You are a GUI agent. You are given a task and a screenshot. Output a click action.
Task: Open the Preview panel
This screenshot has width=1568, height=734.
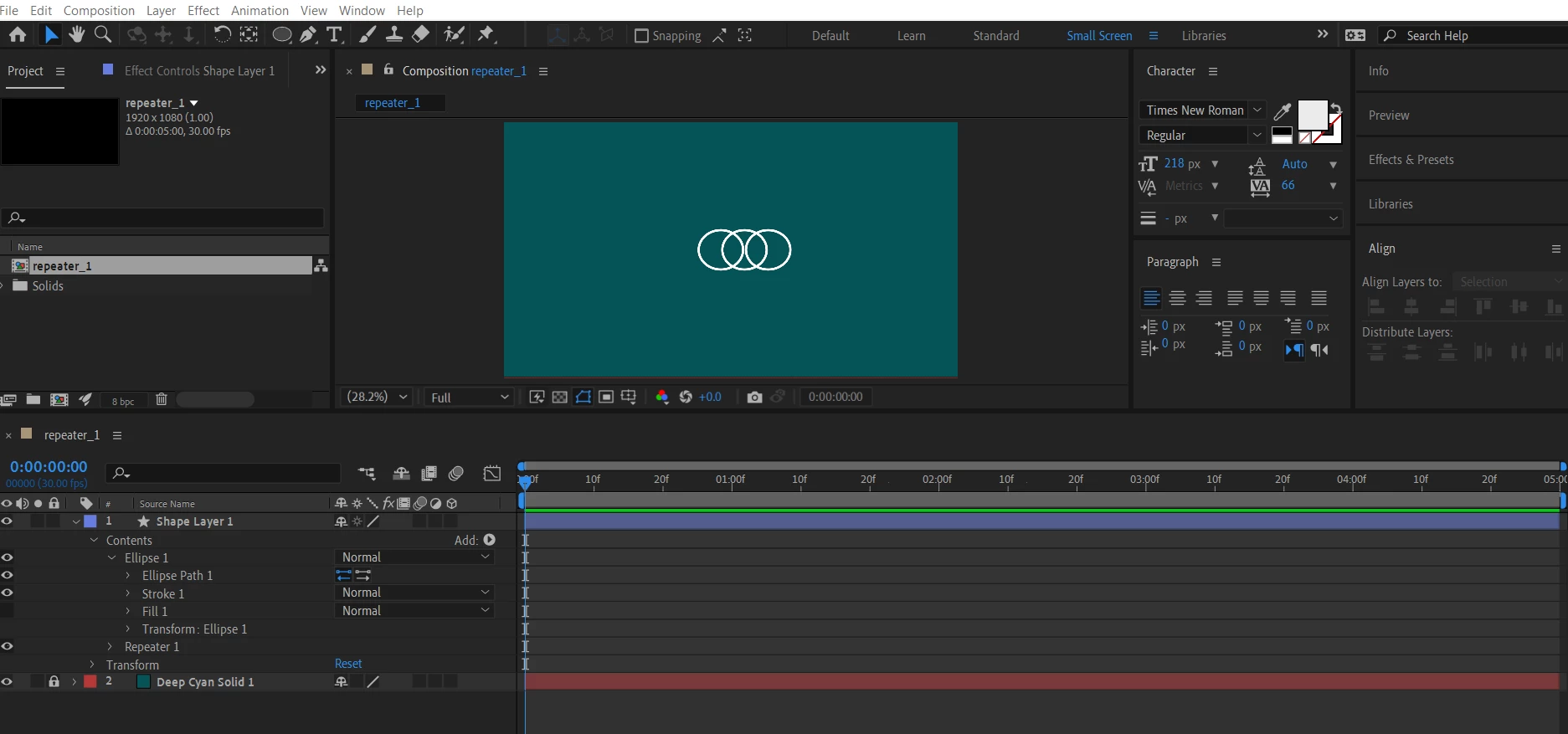[1389, 115]
